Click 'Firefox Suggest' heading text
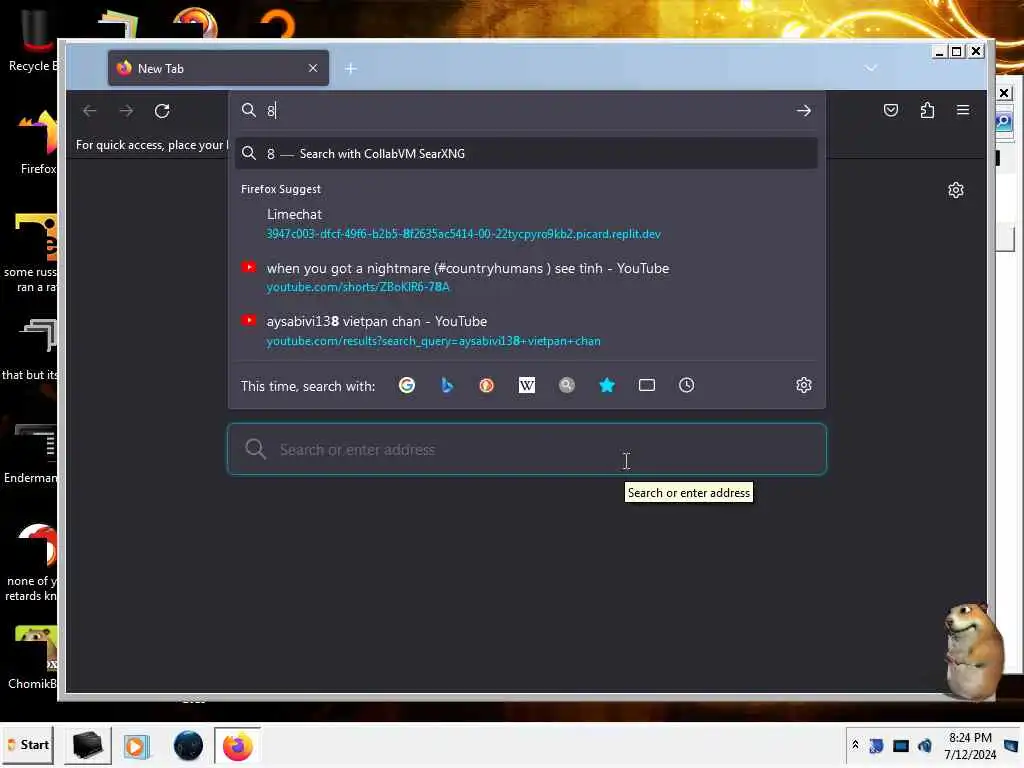 [281, 189]
